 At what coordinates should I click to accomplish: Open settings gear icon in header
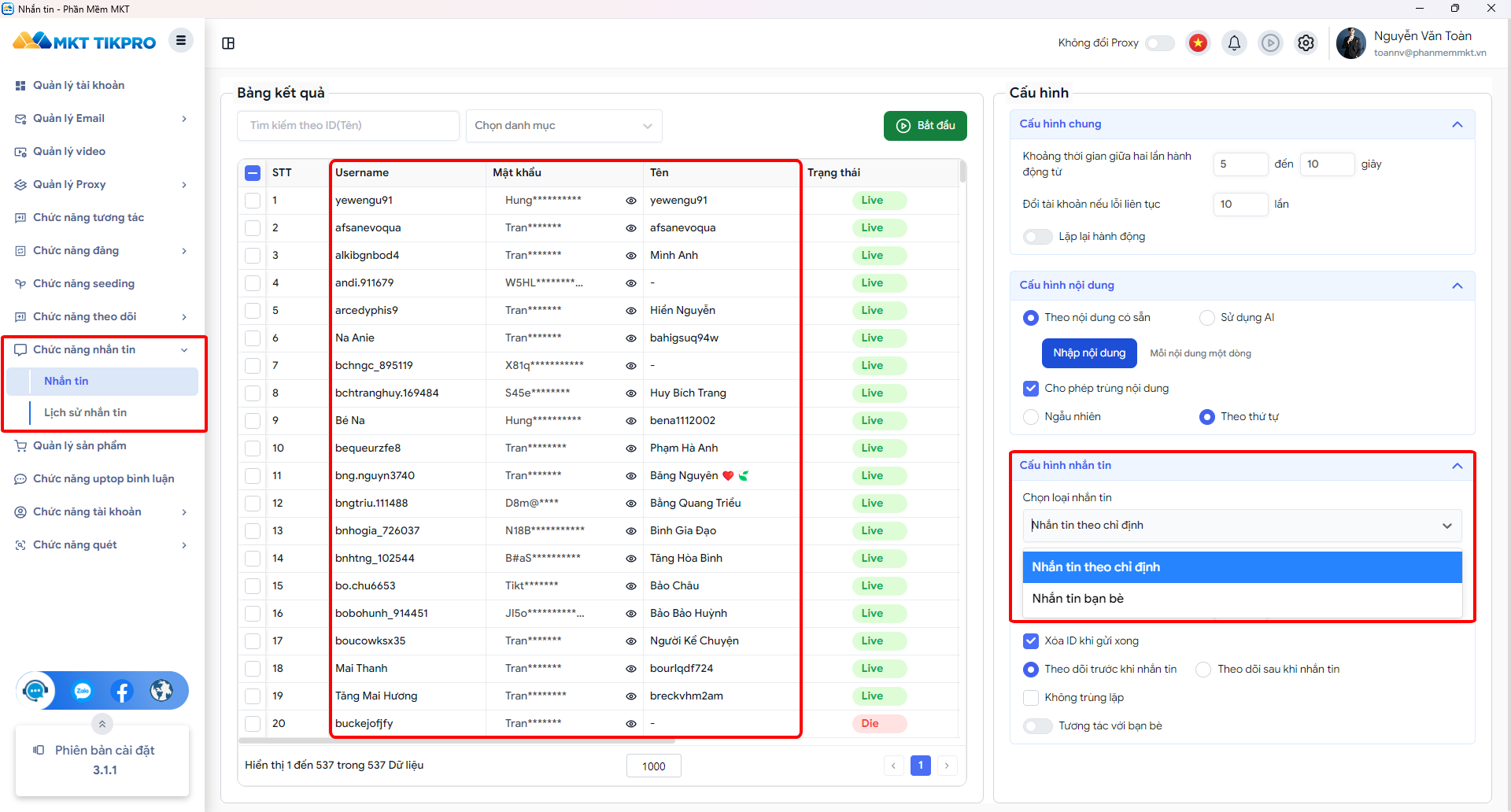pyautogui.click(x=1306, y=42)
